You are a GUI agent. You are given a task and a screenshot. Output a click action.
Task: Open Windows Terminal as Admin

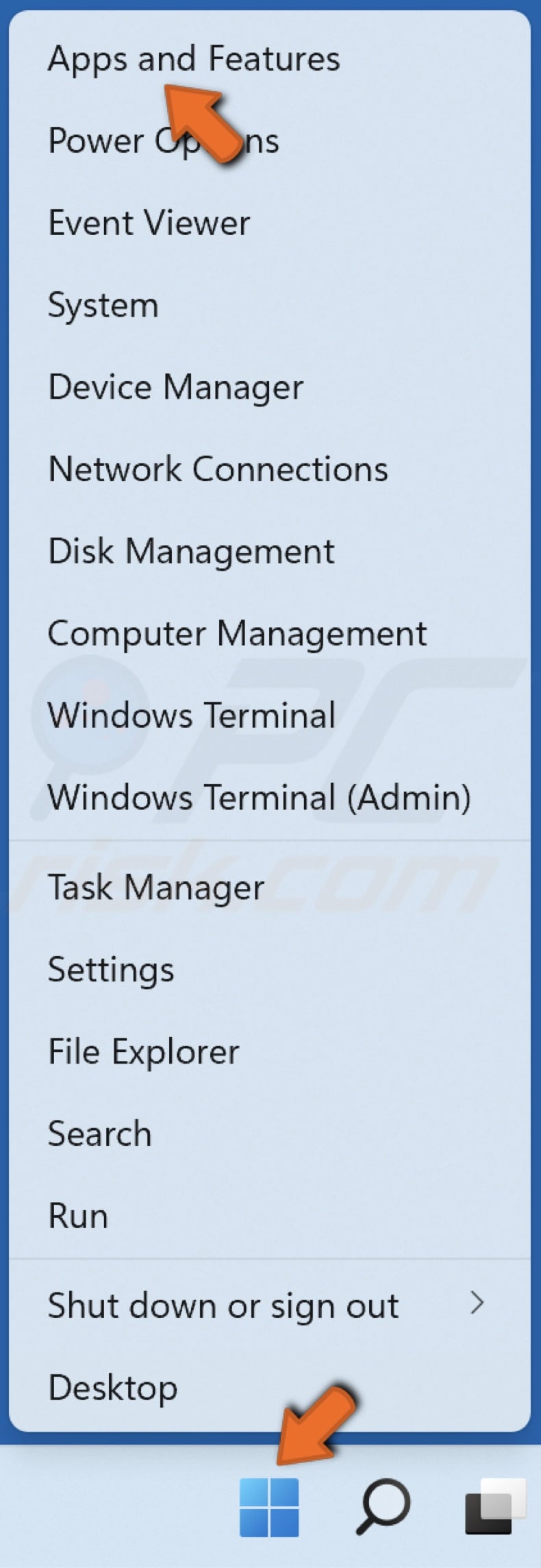pos(260,797)
